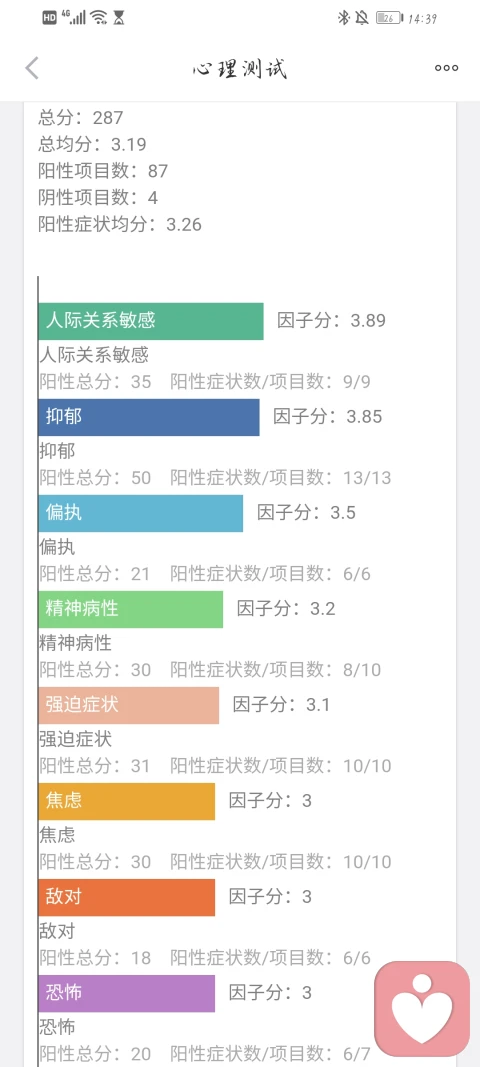This screenshot has height=1067, width=480.
Task: Tap the muted bell notification icon
Action: coord(362,18)
